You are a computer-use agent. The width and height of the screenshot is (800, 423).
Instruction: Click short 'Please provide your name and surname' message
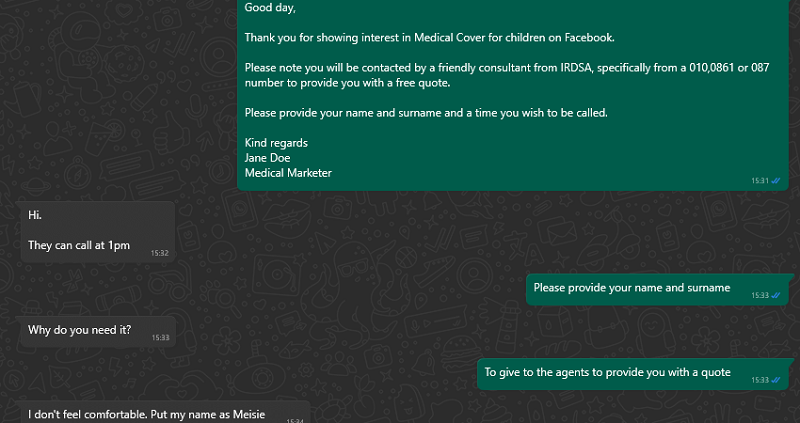(632, 288)
